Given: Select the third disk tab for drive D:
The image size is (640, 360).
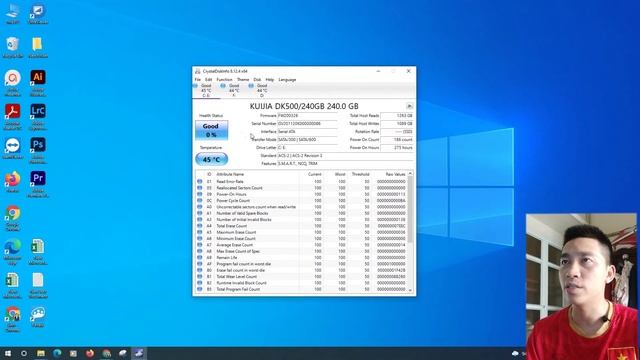Looking at the screenshot, I should coord(262,91).
